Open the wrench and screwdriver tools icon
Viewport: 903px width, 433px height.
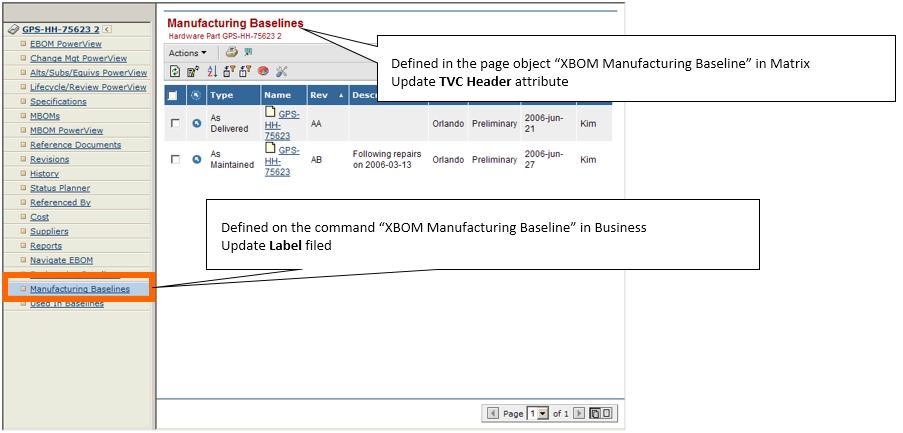281,71
